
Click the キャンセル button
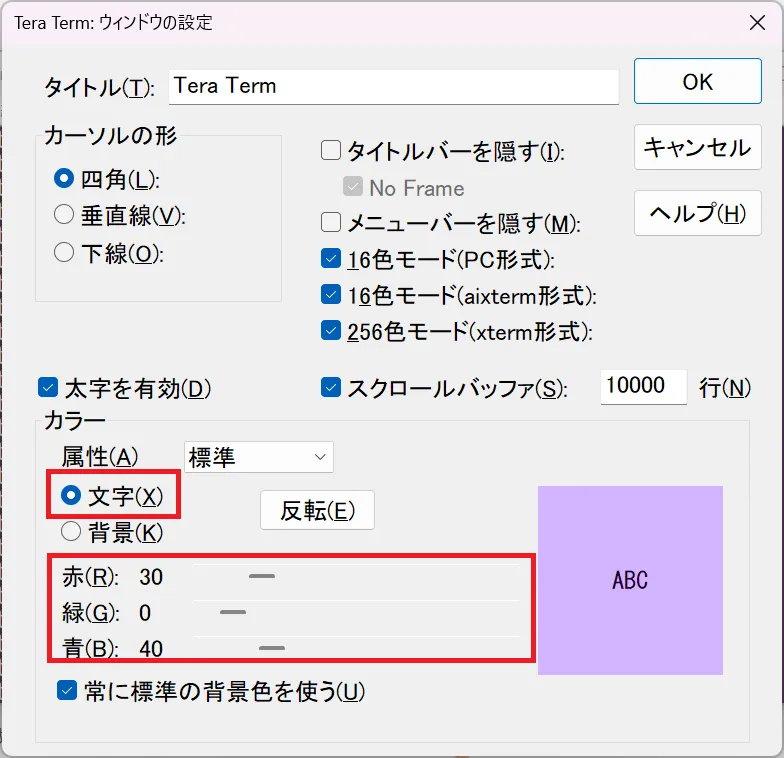pos(698,148)
